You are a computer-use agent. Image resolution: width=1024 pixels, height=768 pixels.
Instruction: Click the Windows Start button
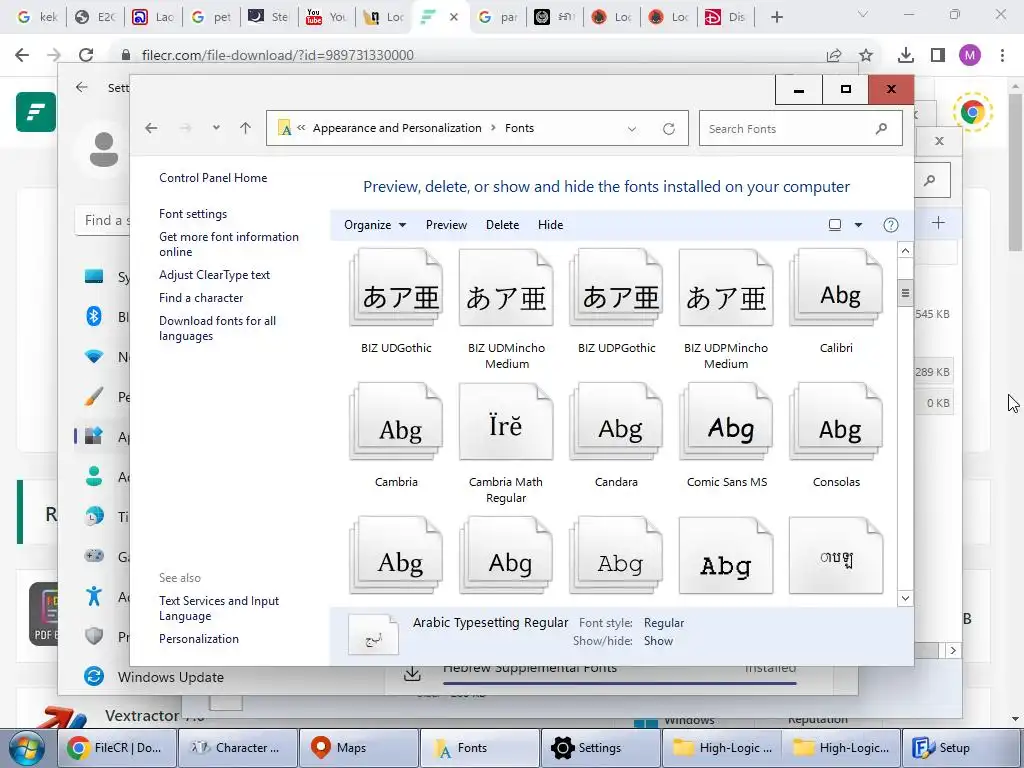[x=27, y=748]
